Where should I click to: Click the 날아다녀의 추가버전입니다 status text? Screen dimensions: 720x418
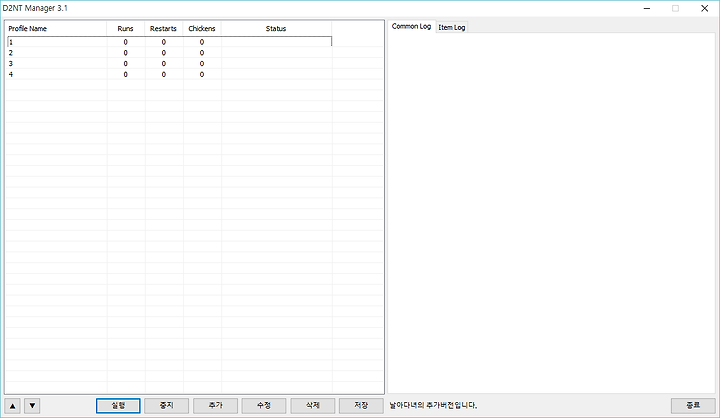(433, 406)
